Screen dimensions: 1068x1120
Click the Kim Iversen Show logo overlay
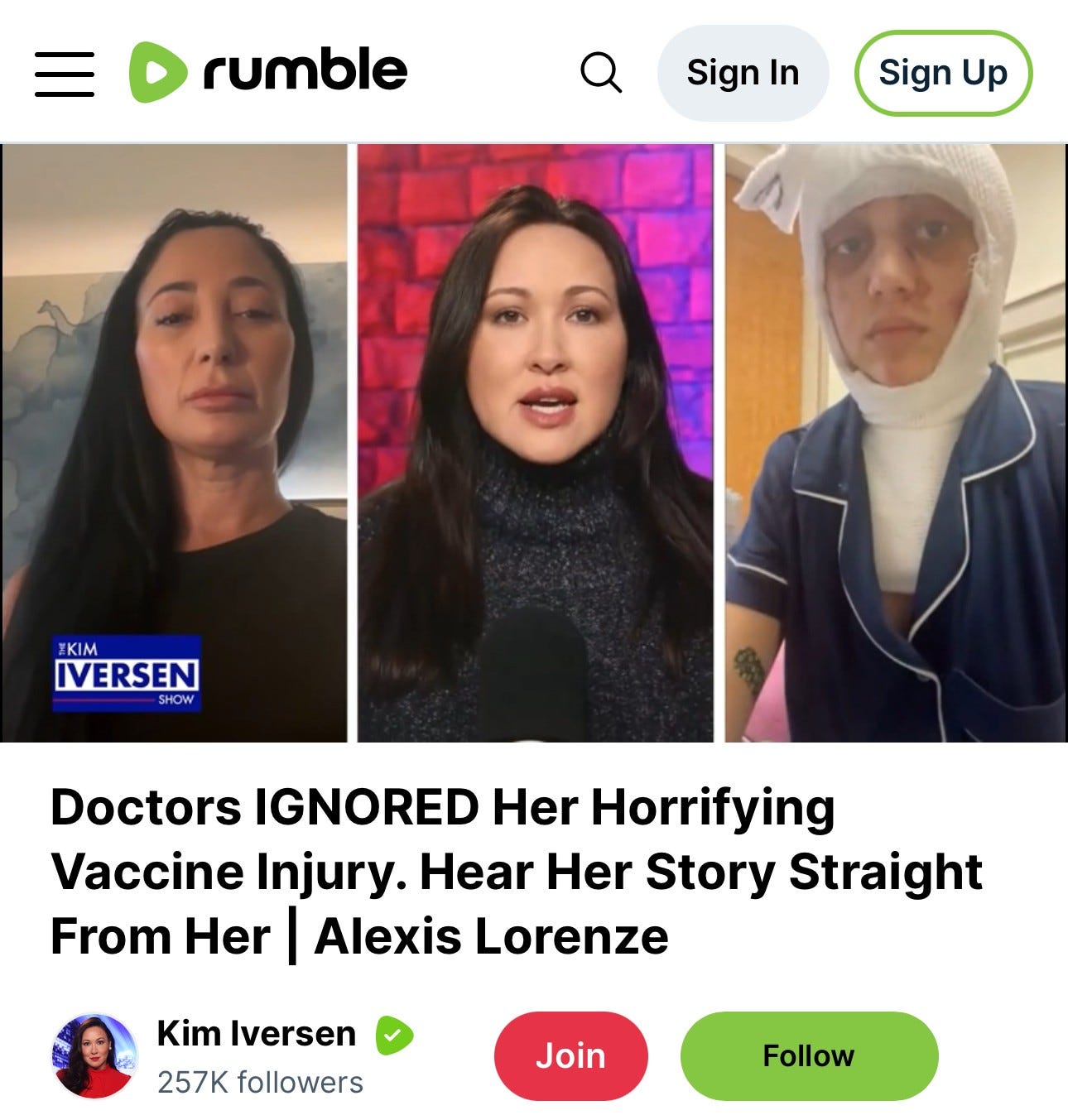click(x=127, y=674)
